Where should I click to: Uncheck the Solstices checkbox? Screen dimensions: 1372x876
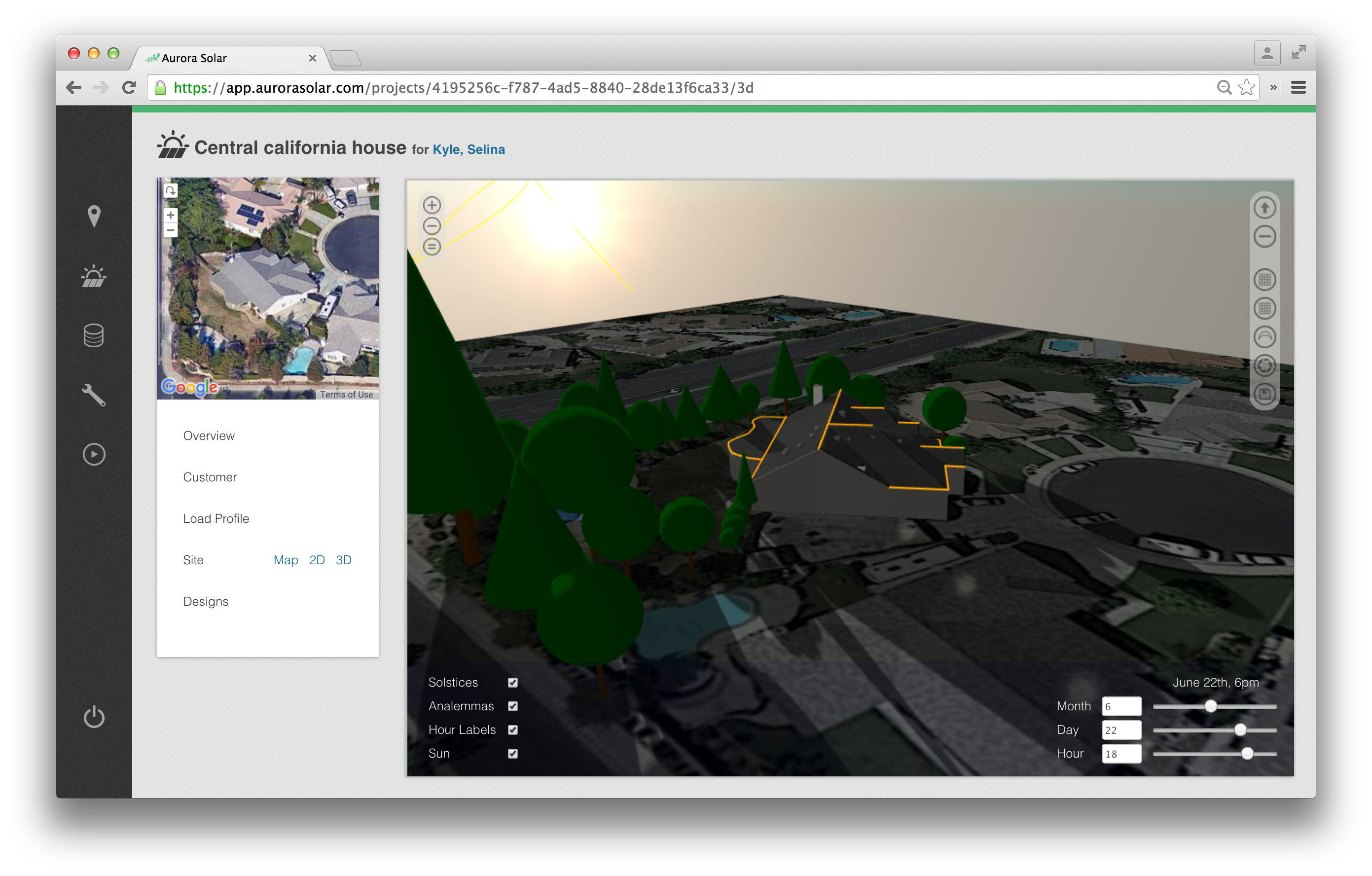click(513, 683)
